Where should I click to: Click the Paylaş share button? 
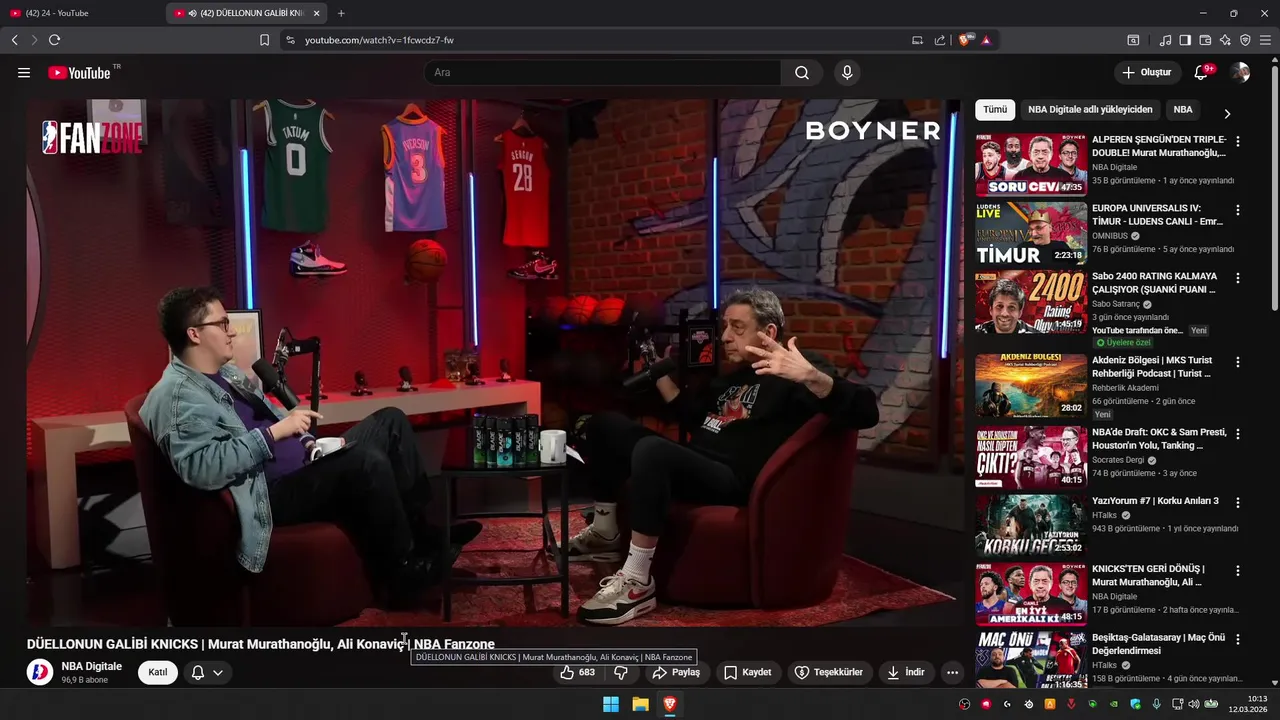point(676,673)
